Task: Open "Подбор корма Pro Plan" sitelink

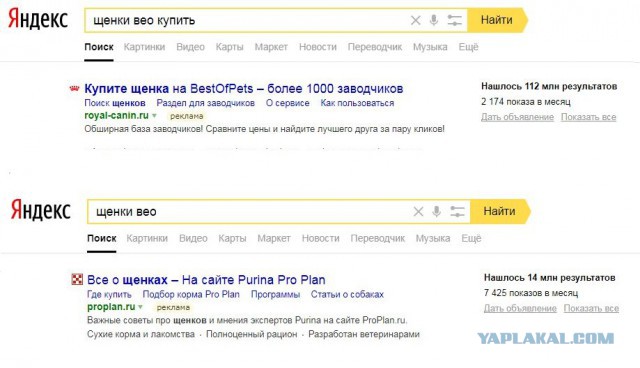Action: pyautogui.click(x=191, y=294)
